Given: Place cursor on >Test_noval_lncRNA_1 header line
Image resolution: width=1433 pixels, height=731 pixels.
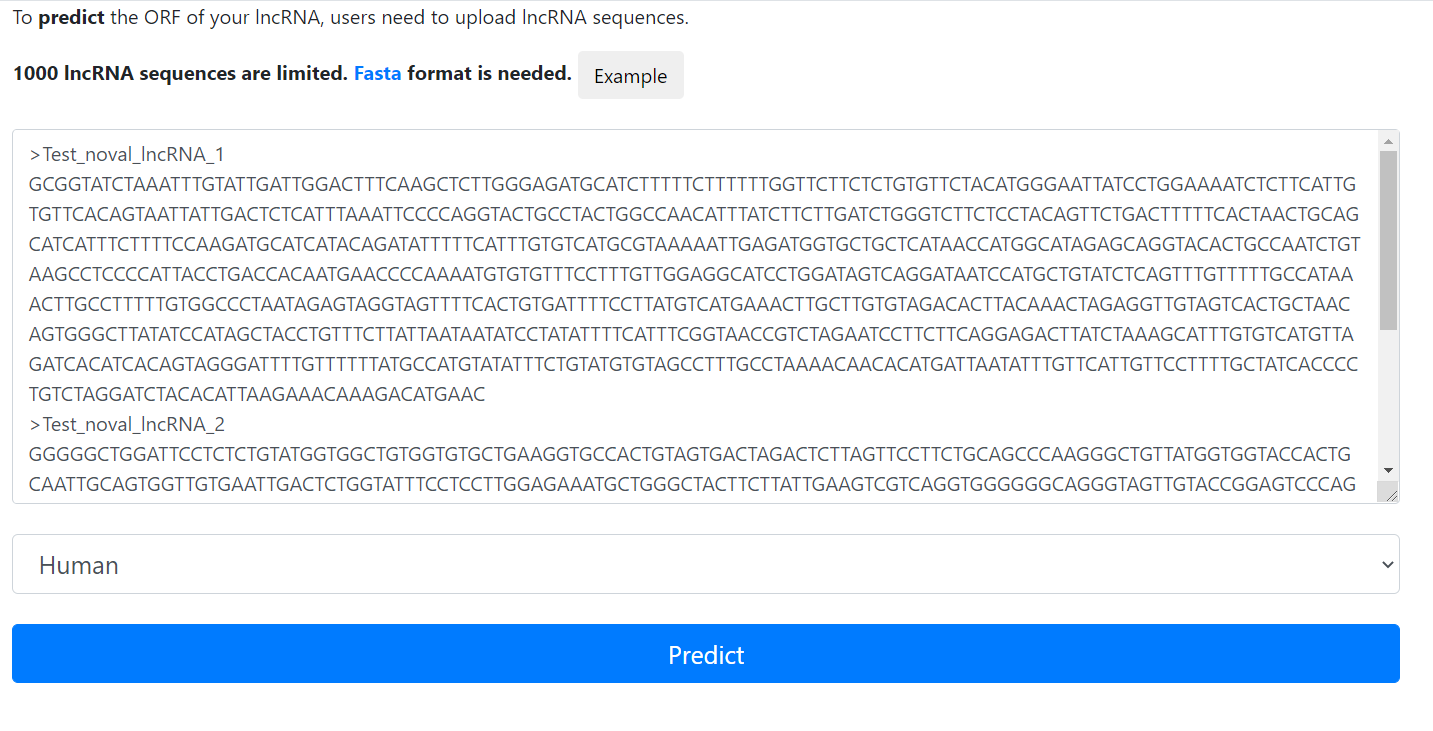Looking at the screenshot, I should (x=127, y=155).
